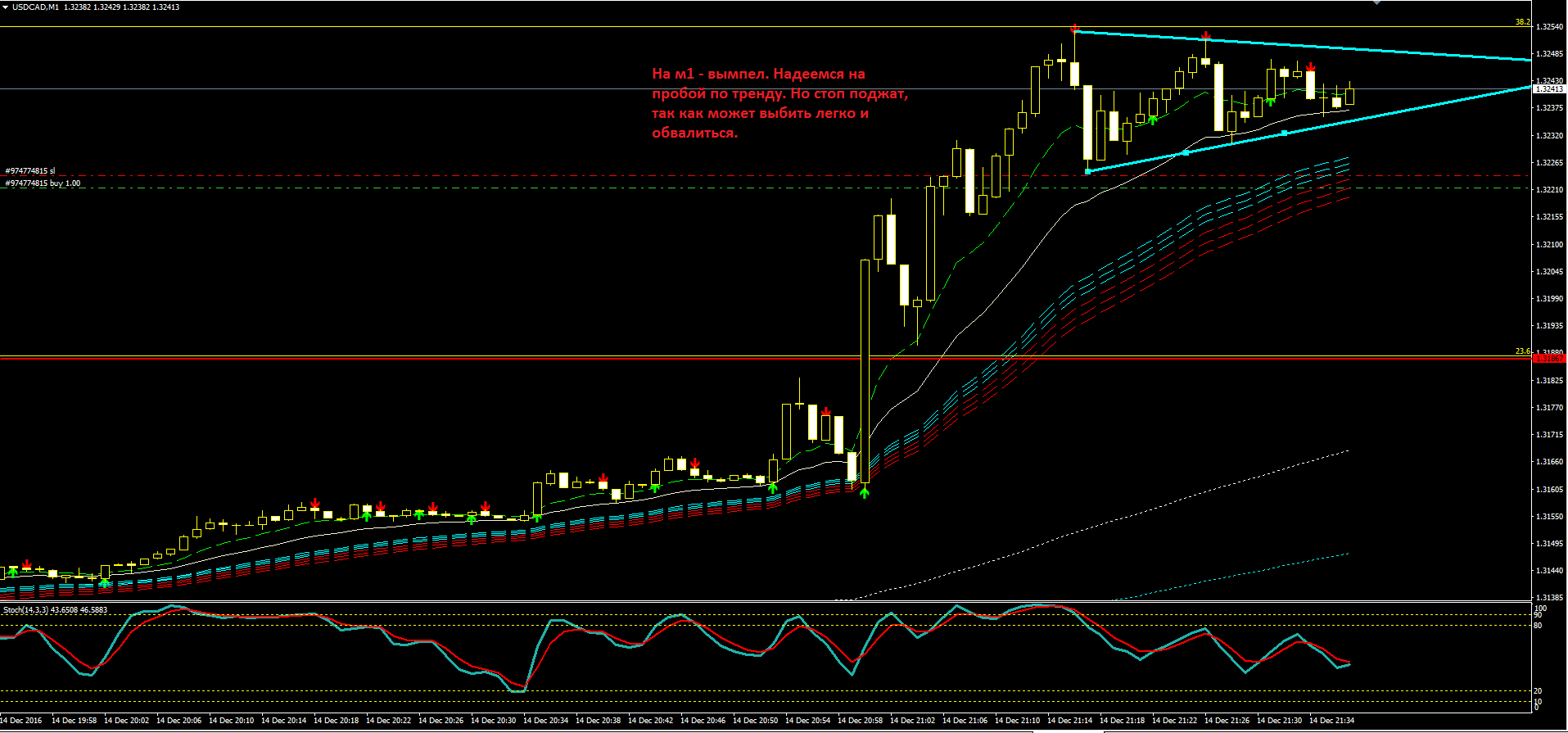This screenshot has width=1568, height=733.
Task: Click the 1.31990 price axis label
Action: [1550, 299]
